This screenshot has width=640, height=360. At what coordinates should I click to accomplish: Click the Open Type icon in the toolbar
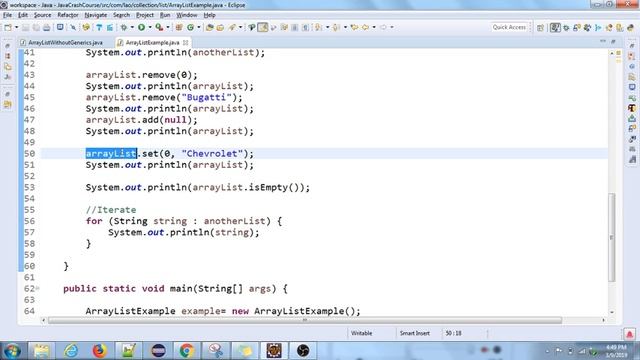209,27
